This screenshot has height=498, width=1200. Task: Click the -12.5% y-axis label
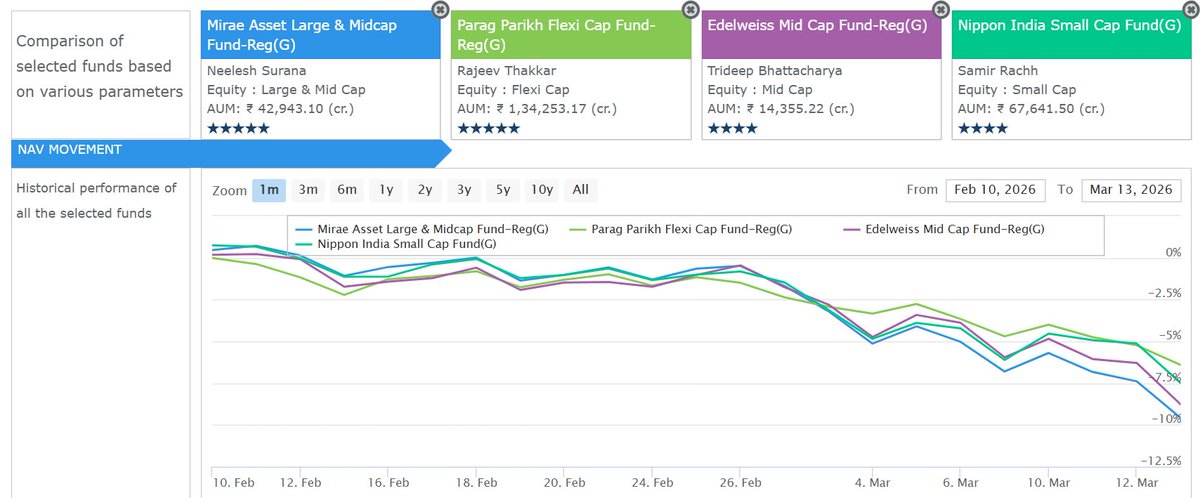tap(1162, 461)
